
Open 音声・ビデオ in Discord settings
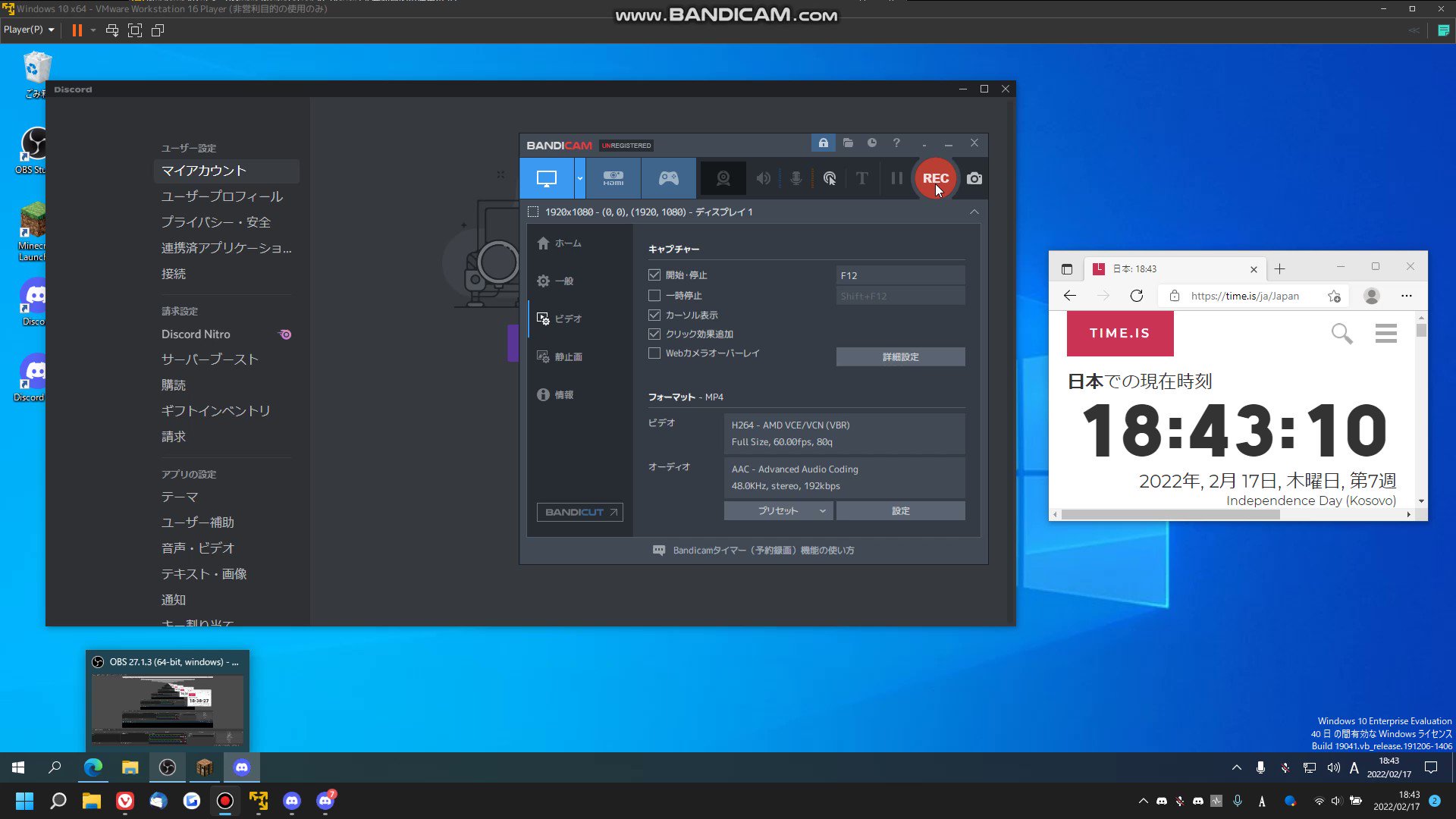click(226, 548)
